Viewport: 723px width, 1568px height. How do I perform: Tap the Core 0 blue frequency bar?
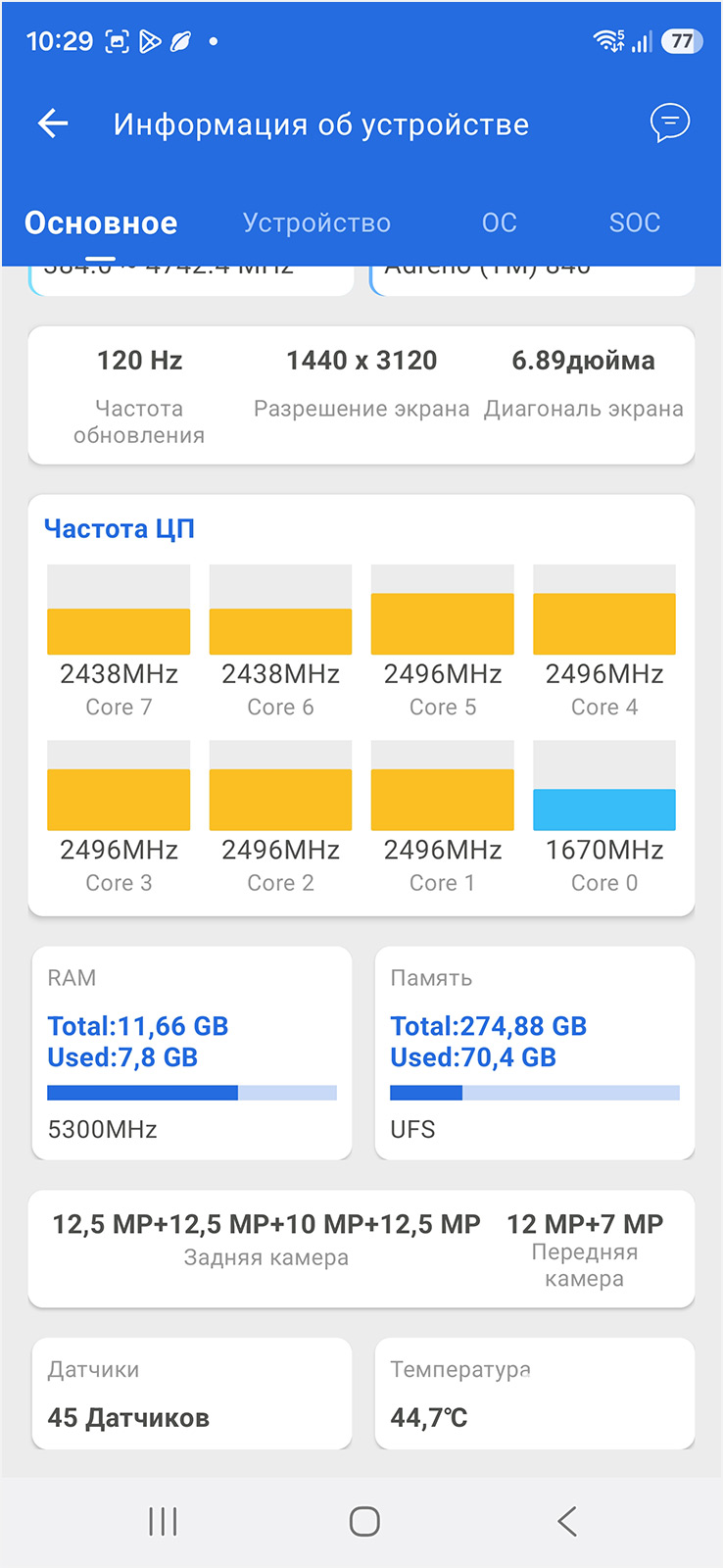pos(604,809)
